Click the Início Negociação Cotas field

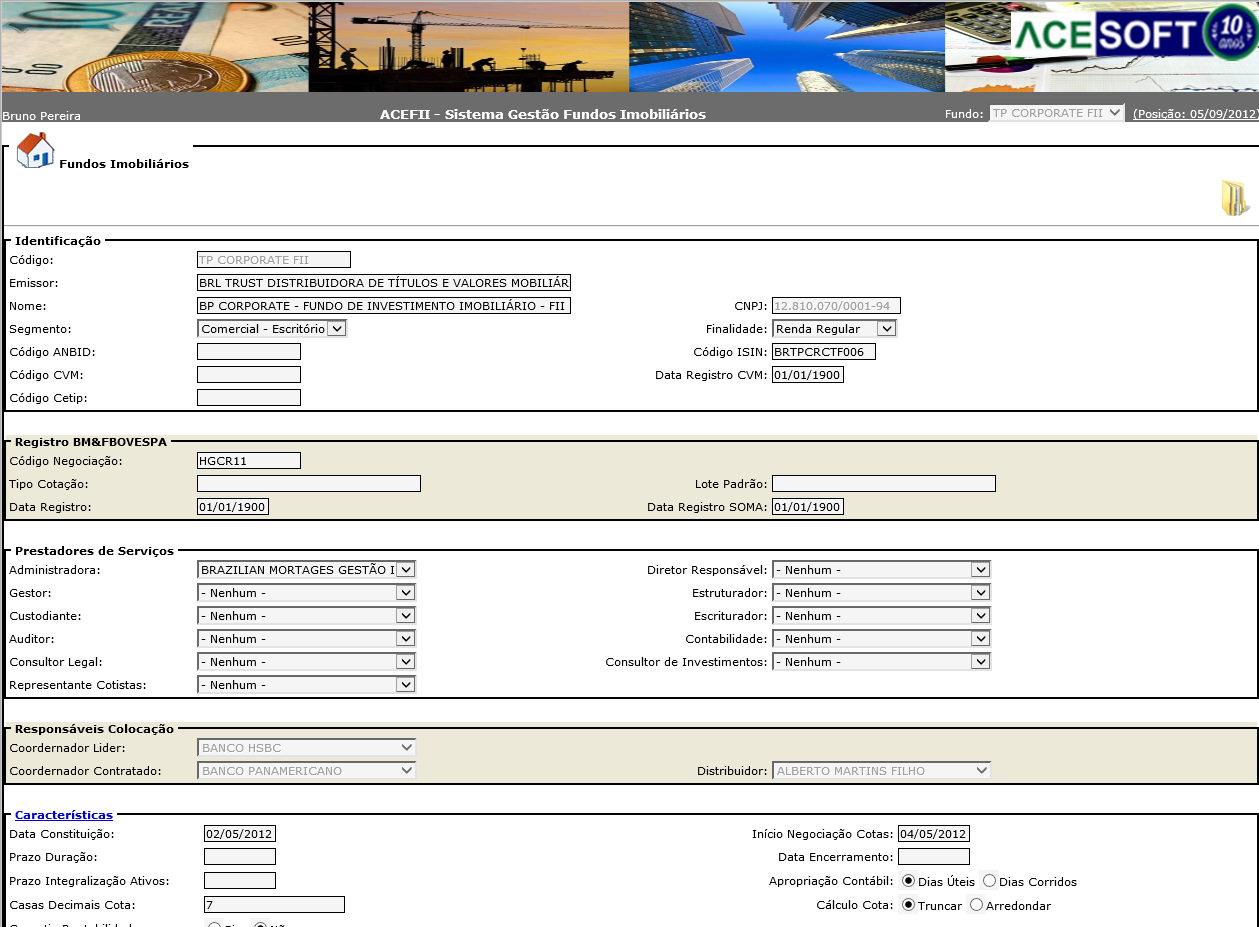pyautogui.click(x=934, y=834)
